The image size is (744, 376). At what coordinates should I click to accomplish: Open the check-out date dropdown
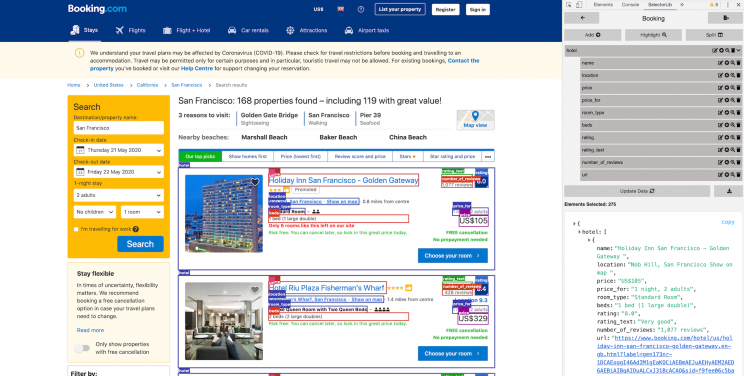[x=119, y=172]
